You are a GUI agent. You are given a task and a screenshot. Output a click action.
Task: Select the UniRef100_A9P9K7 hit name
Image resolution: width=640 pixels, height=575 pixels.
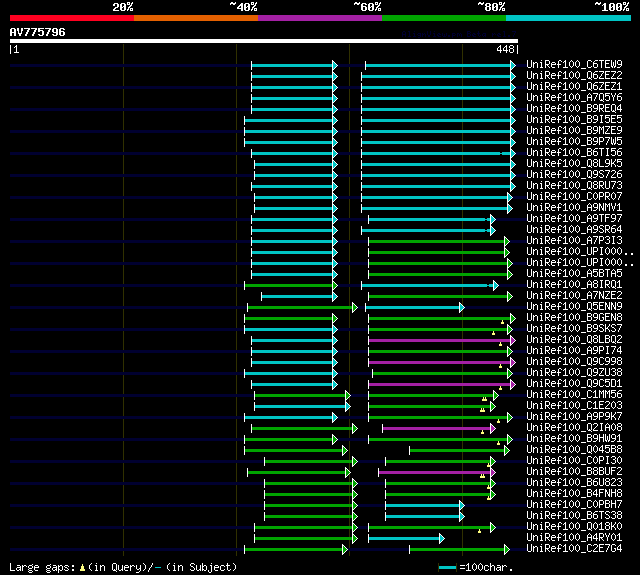574,417
